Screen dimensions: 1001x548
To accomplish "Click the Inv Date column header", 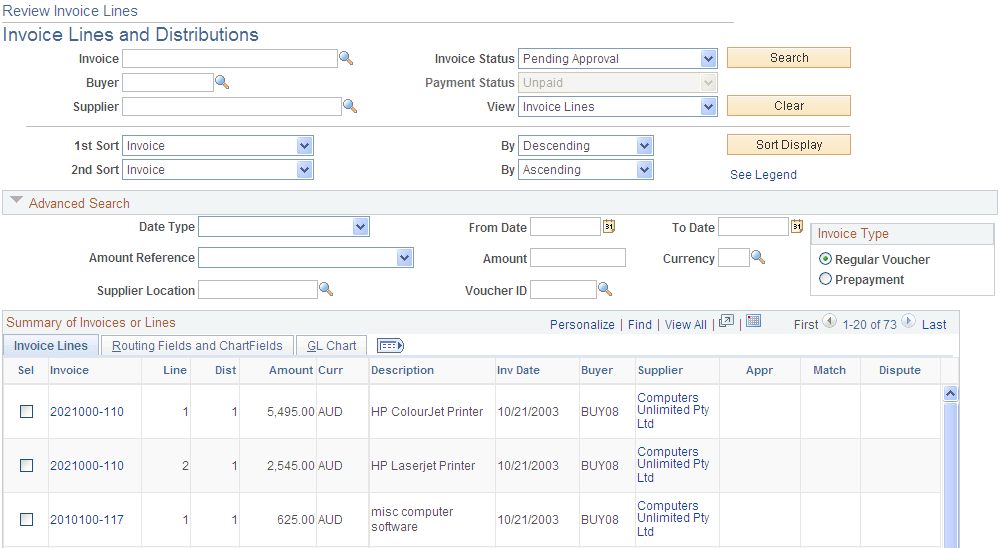I will coord(518,370).
